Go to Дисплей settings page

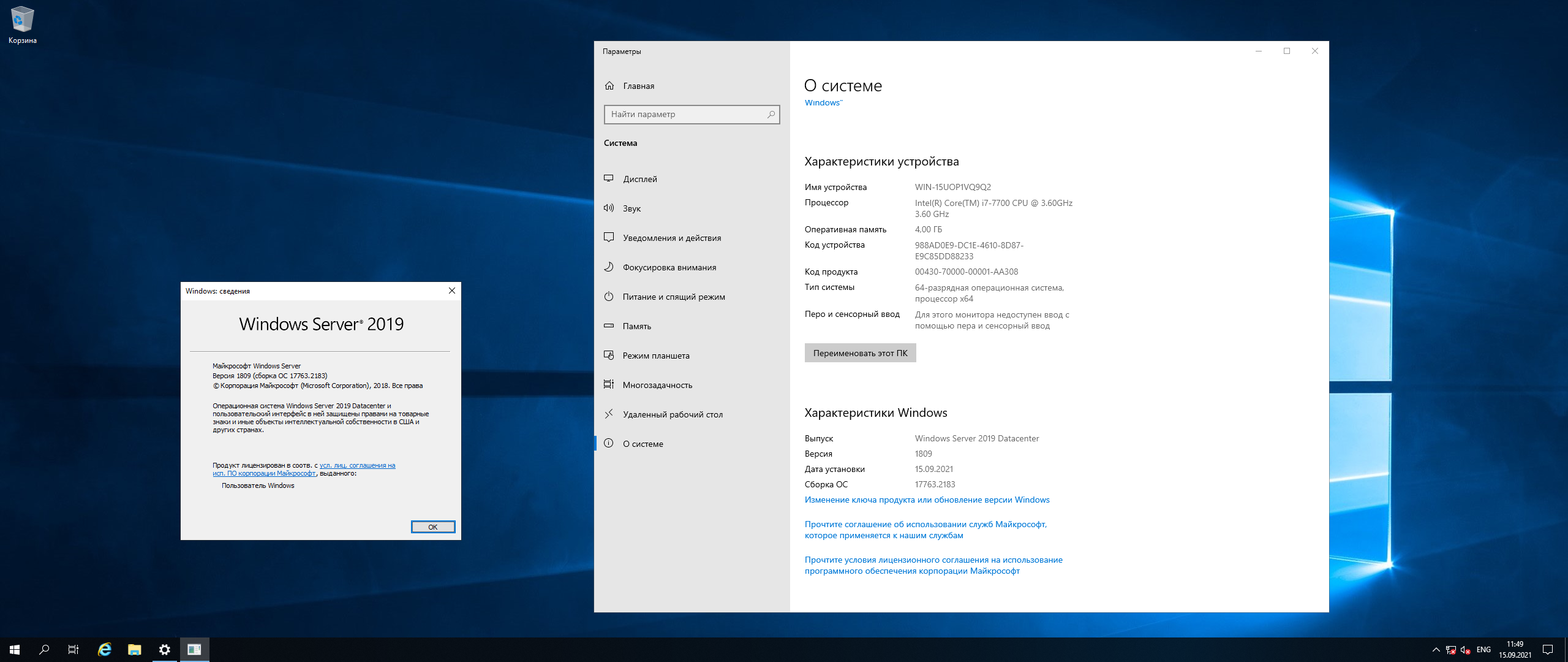[x=692, y=179]
